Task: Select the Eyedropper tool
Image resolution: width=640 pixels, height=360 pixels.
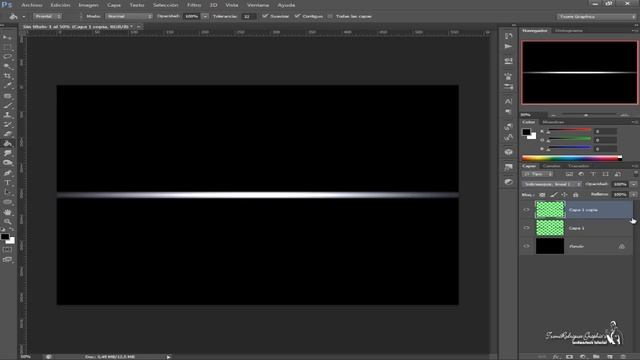Action: 7,85
